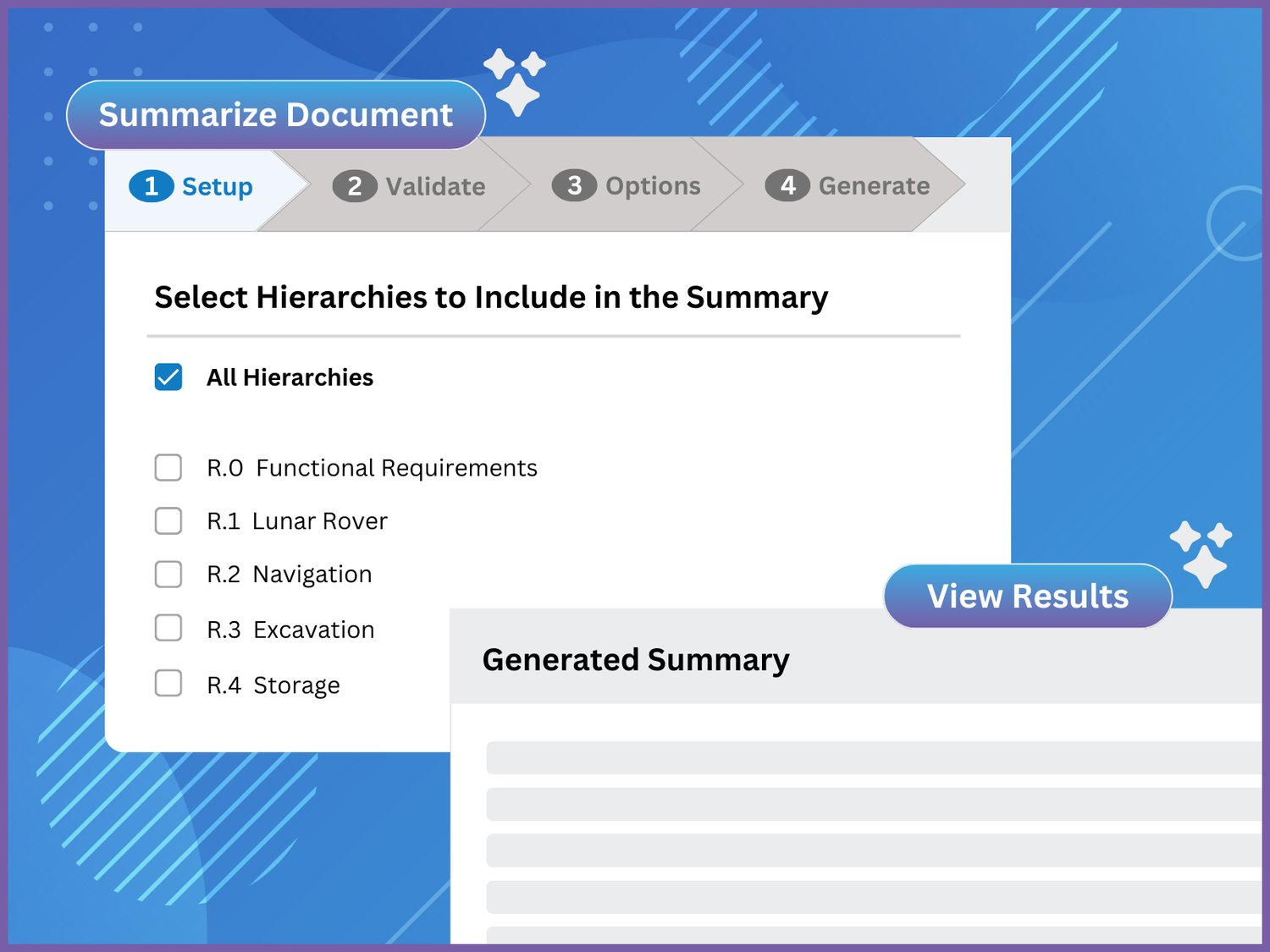Enable the R.1 Lunar Rover checkbox
Viewport: 1270px width, 952px height.
[x=168, y=520]
